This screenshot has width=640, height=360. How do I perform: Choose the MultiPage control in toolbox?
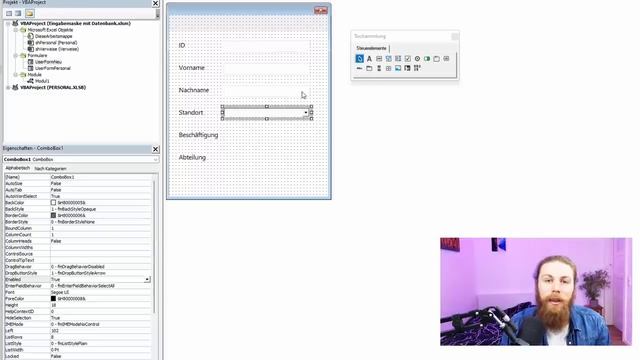pos(369,68)
